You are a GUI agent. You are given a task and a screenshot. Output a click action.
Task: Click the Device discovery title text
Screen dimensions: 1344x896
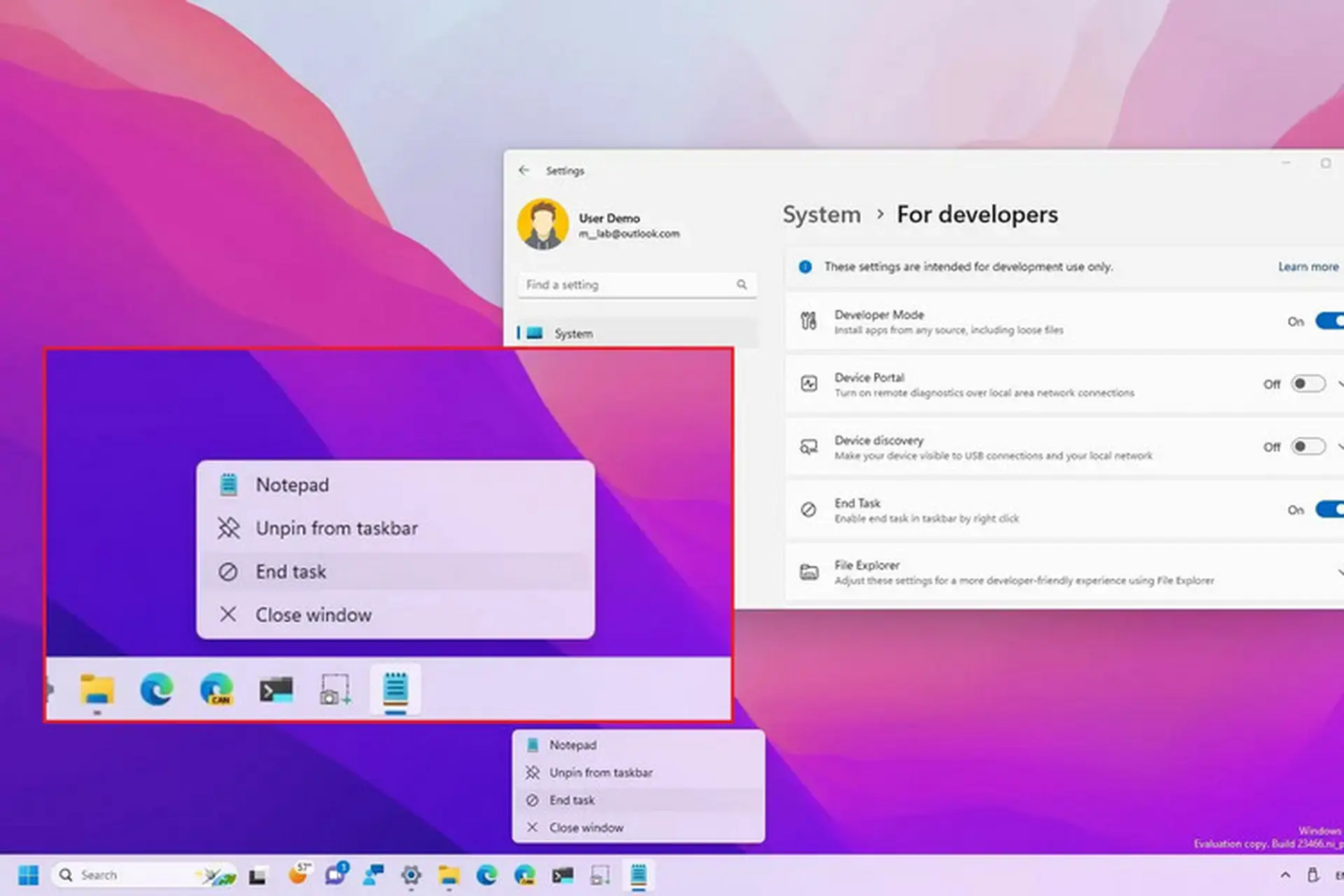click(878, 440)
